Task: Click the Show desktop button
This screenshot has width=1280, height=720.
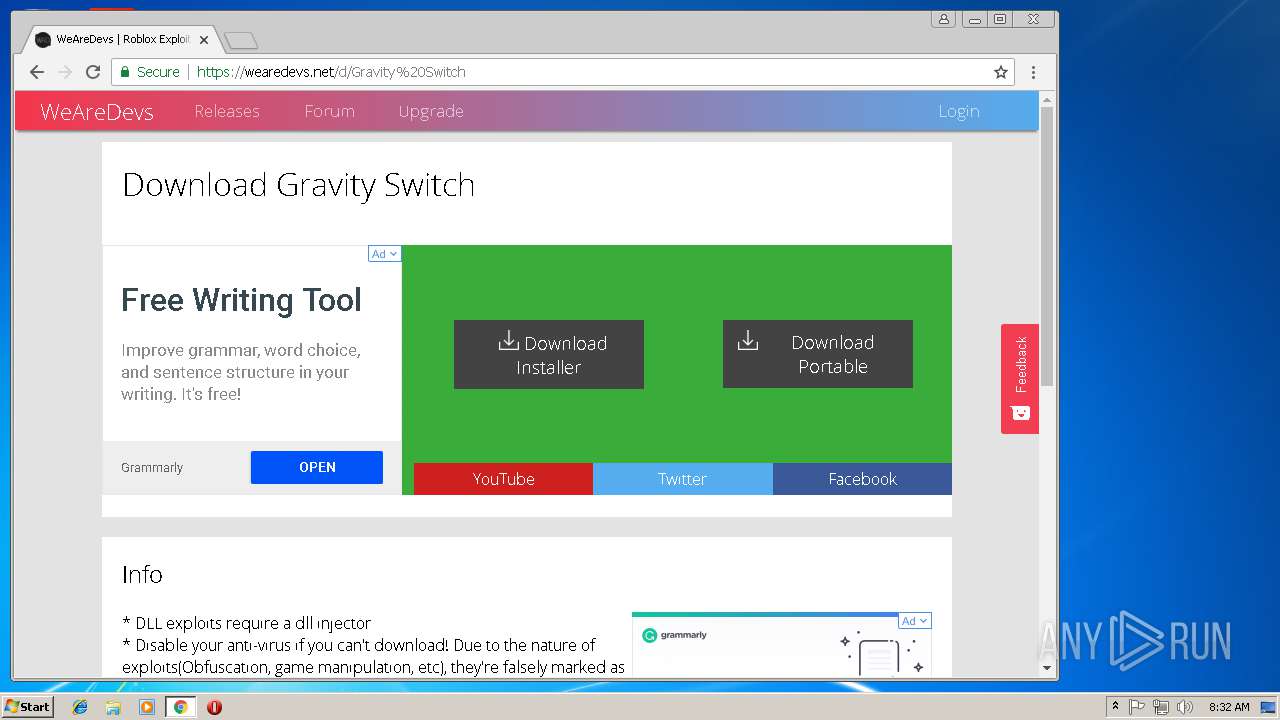Action: click(x=1269, y=707)
